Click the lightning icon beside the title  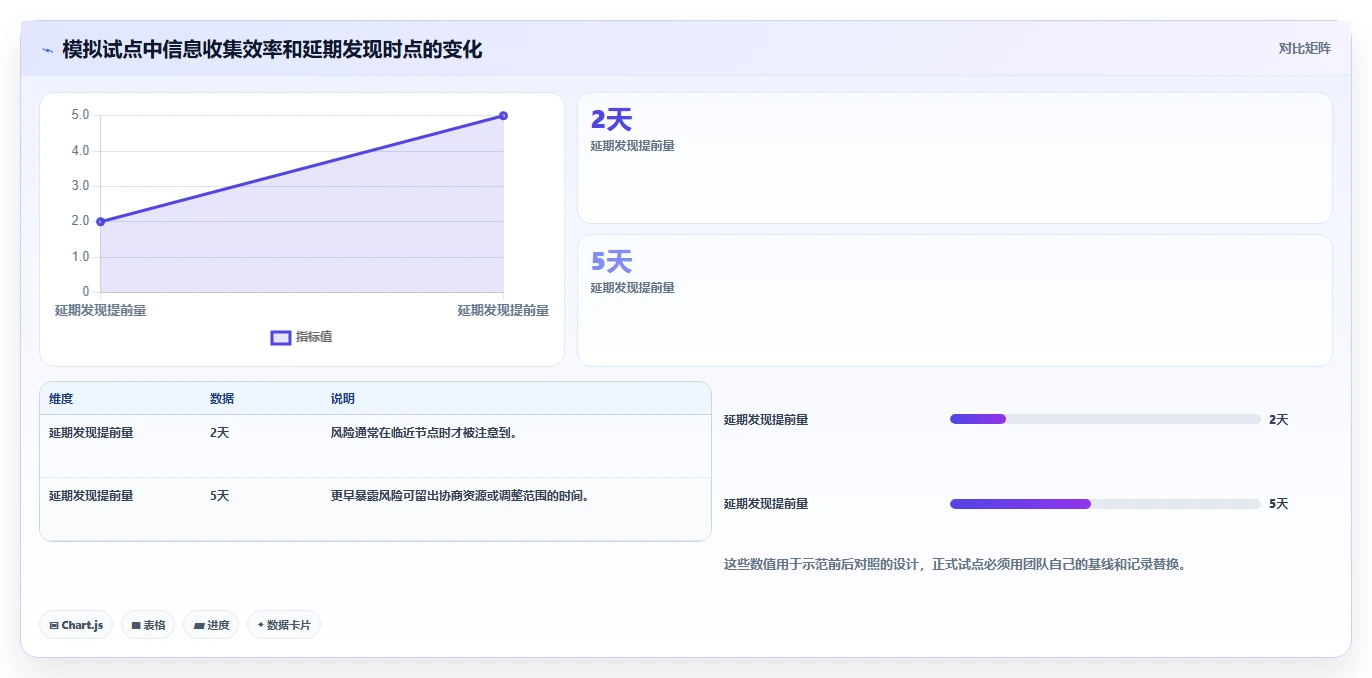coord(47,50)
